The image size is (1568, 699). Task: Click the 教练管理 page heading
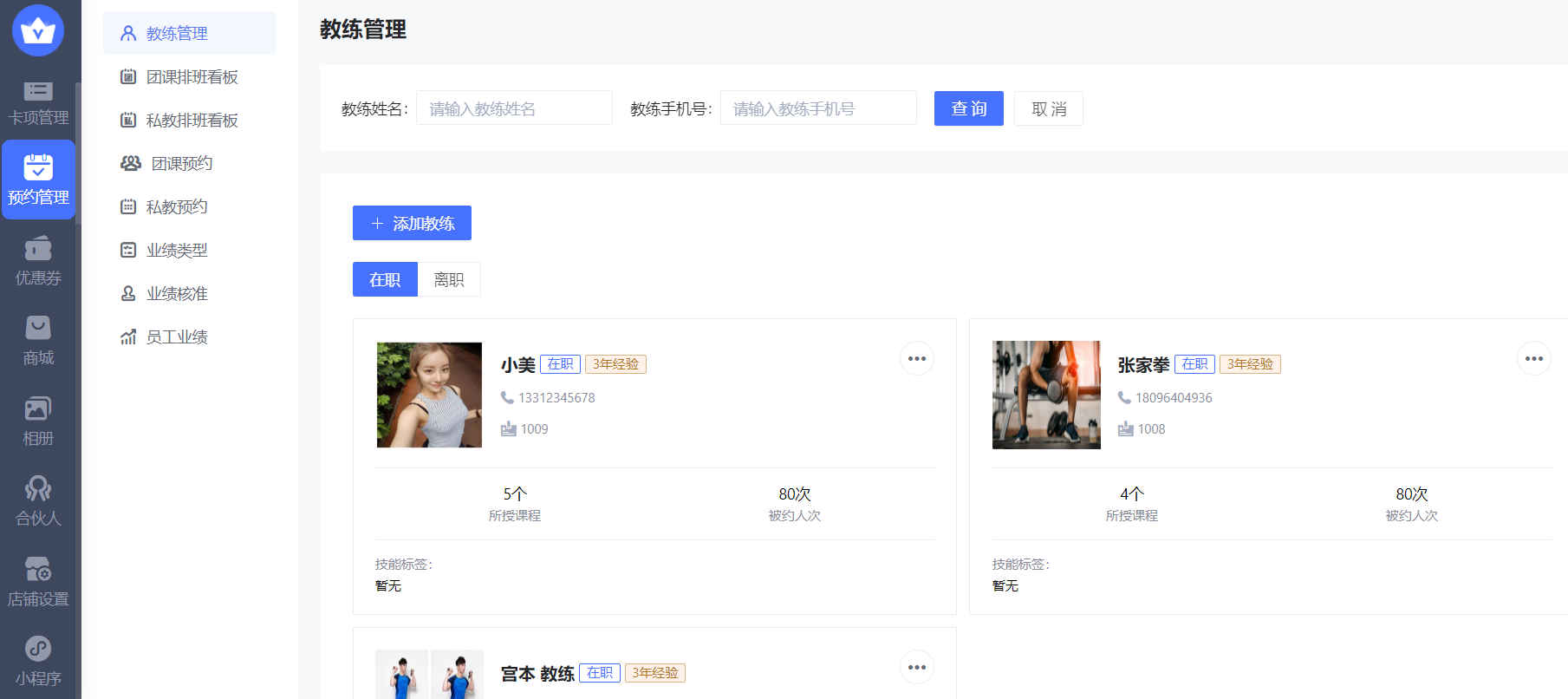(363, 29)
